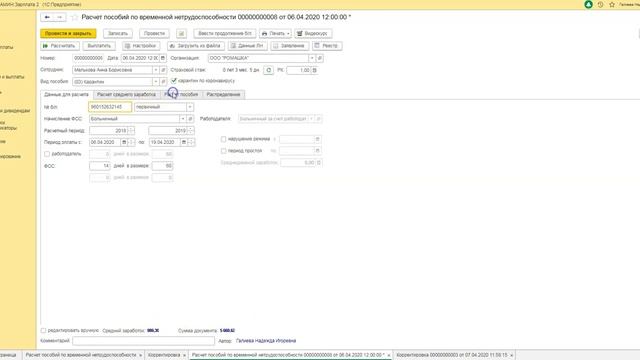Go forward with the right arrow
This screenshot has width=640, height=360.
60,17
